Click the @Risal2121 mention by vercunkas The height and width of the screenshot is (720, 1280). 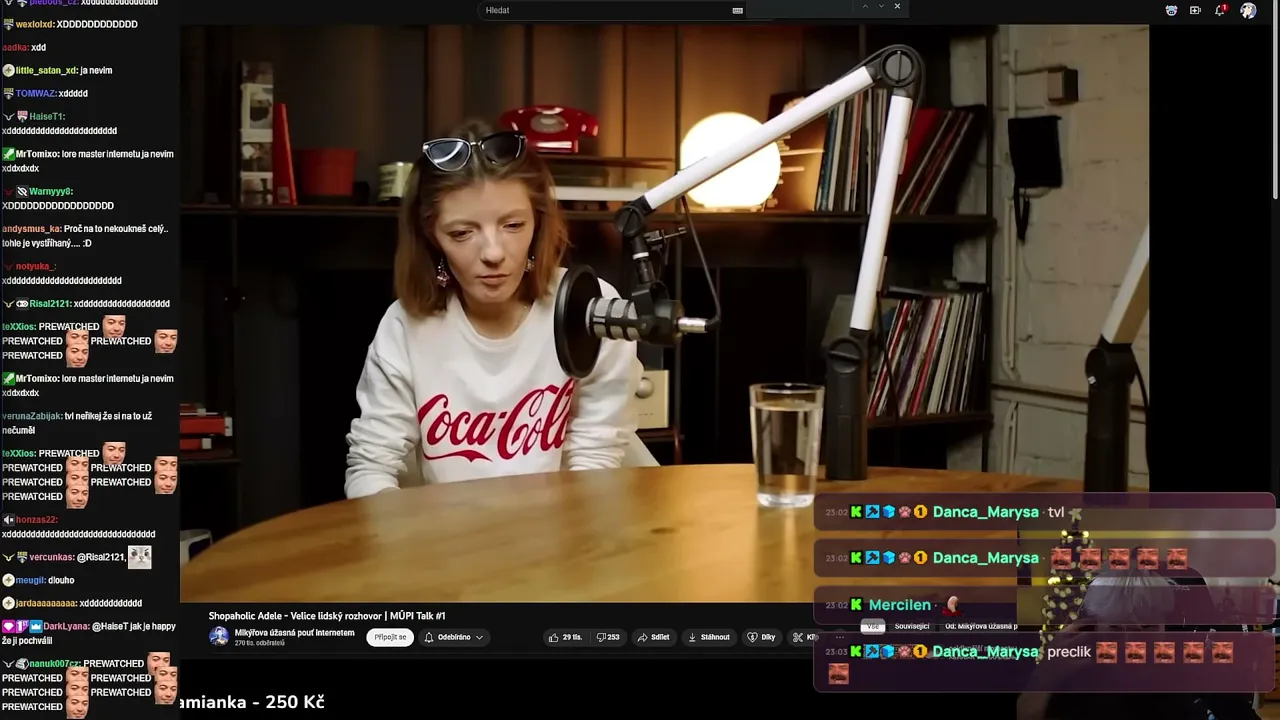click(x=101, y=557)
